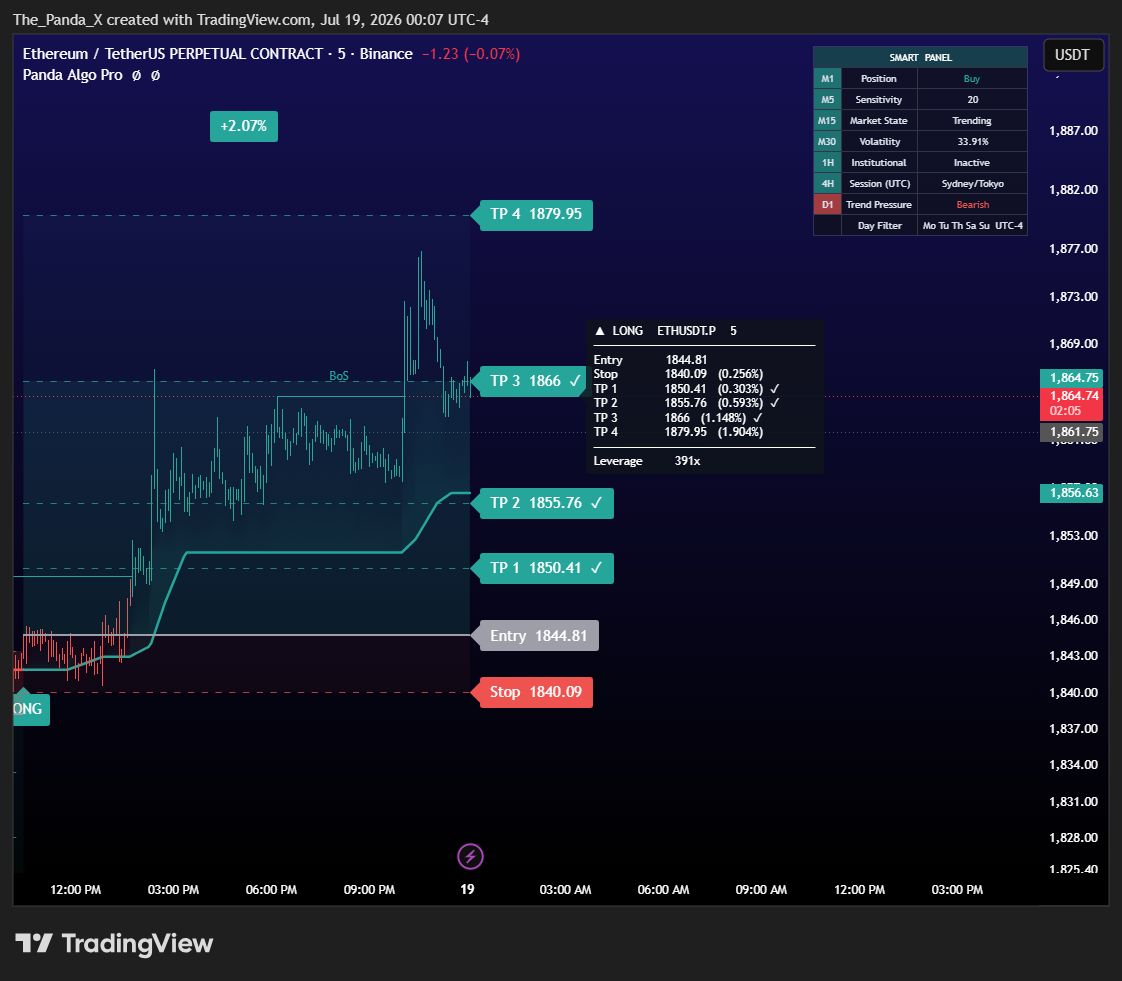
Task: Click the 1,840.00 price axis label
Action: coord(1073,692)
